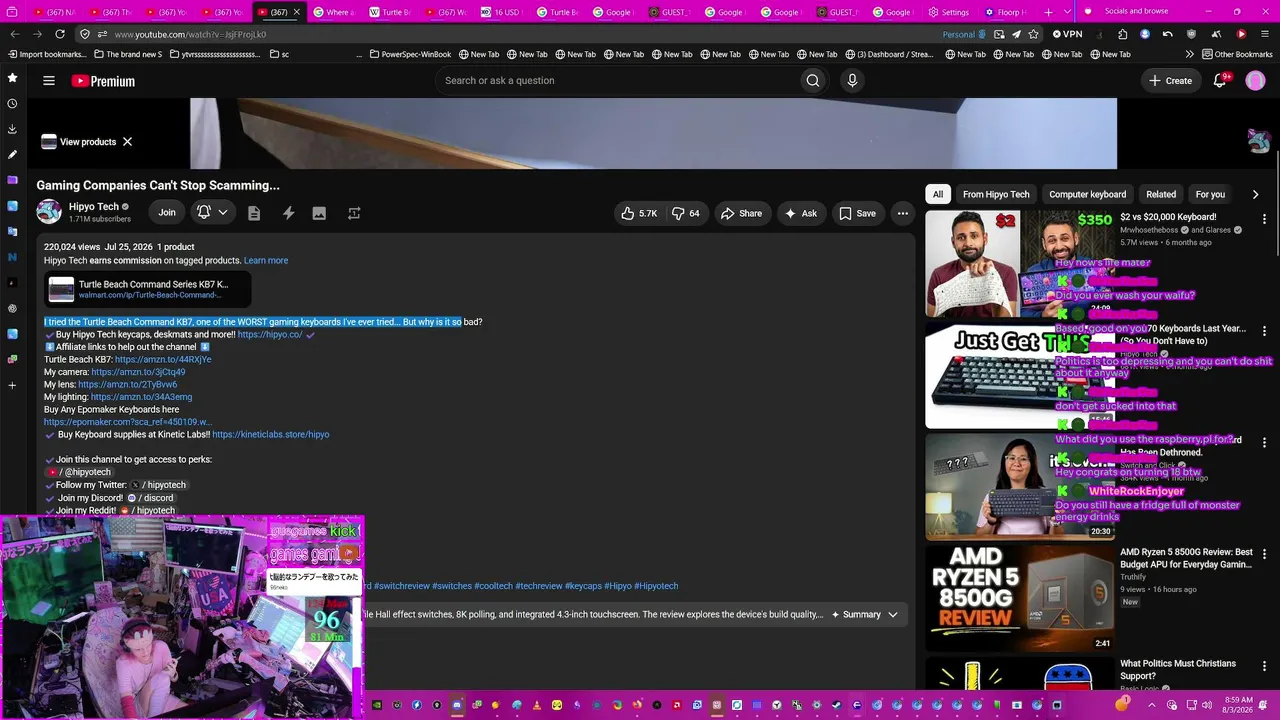
Task: Open the browser application hamburger menu
Action: (x=1263, y=34)
